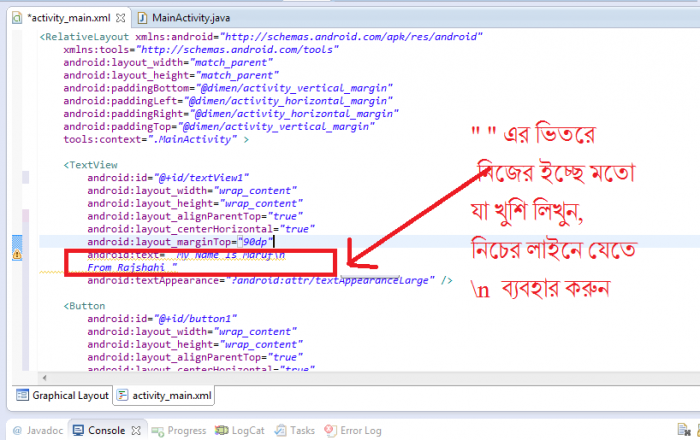Open the Error Log view
The image size is (700, 440).
(x=353, y=431)
